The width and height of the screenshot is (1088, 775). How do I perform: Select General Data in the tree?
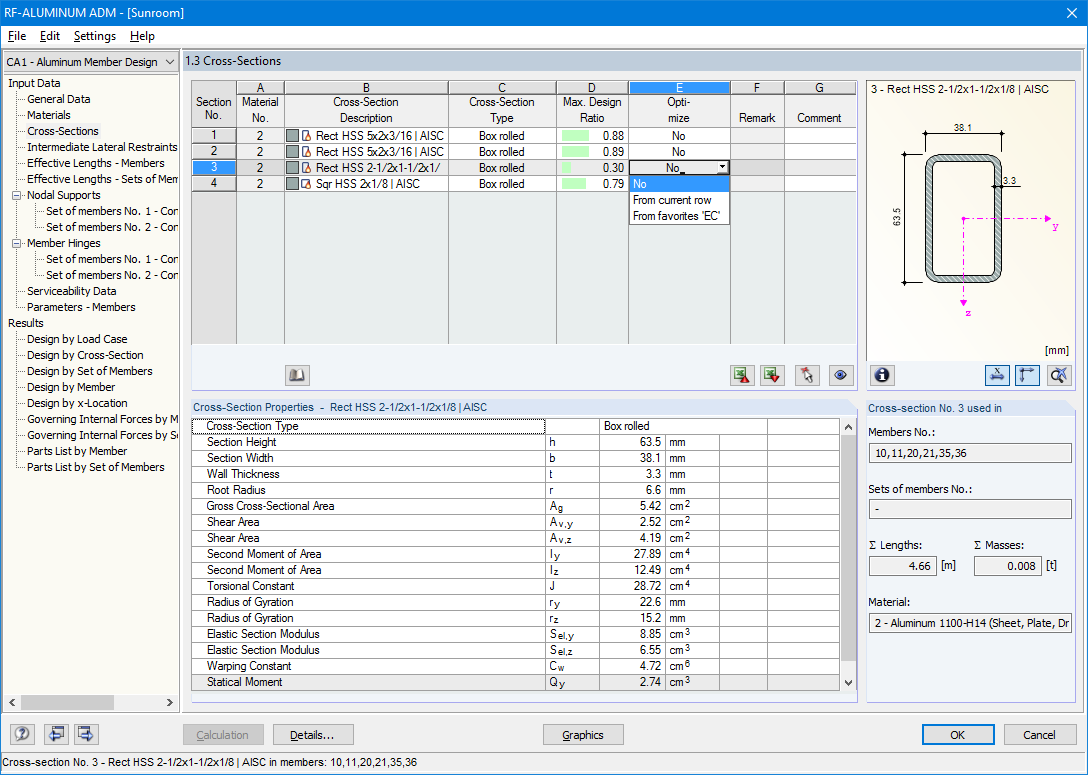(58, 99)
